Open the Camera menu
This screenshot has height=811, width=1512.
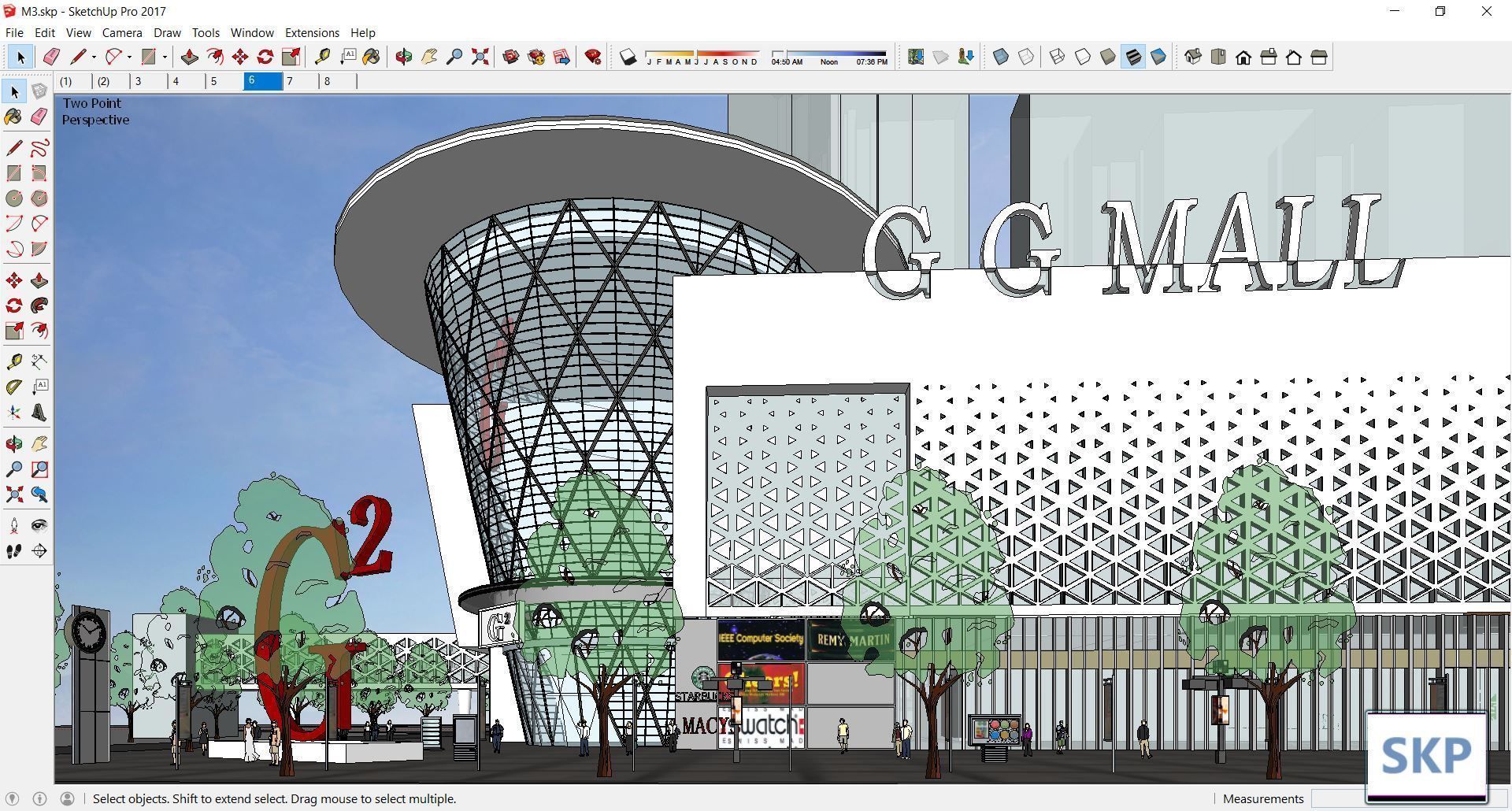(121, 32)
